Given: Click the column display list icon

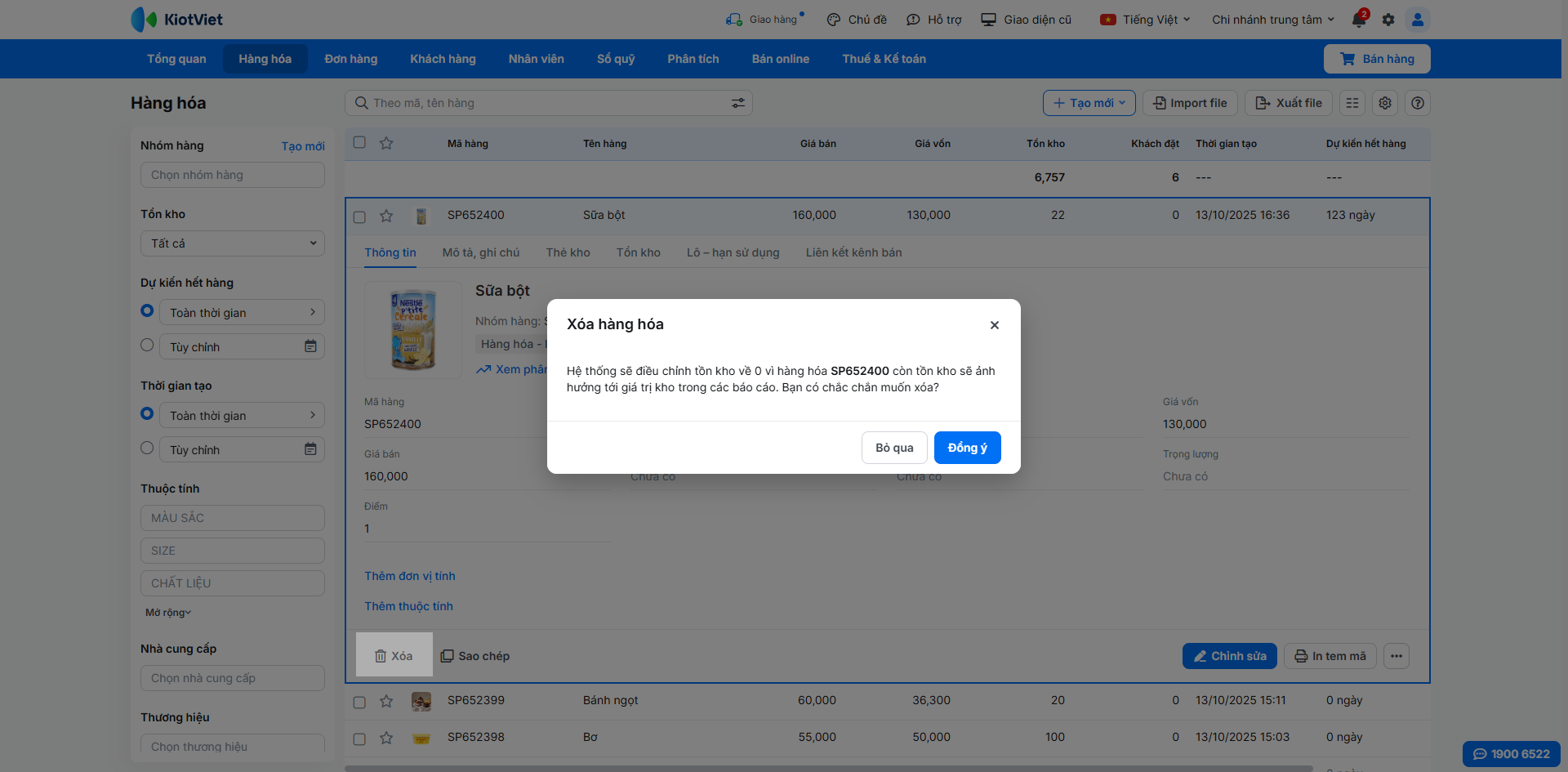Looking at the screenshot, I should pos(1352,103).
